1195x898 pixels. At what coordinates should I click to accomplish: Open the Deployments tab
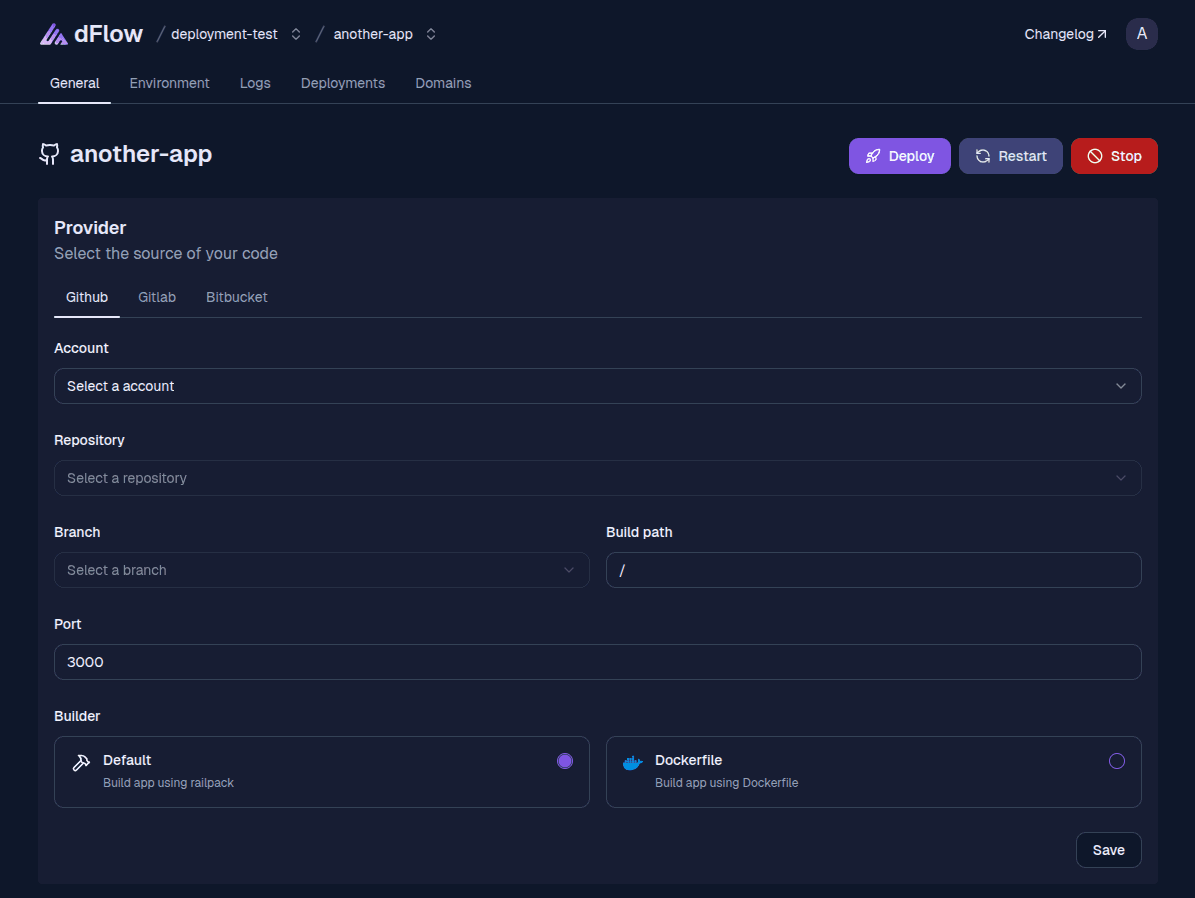tap(342, 83)
